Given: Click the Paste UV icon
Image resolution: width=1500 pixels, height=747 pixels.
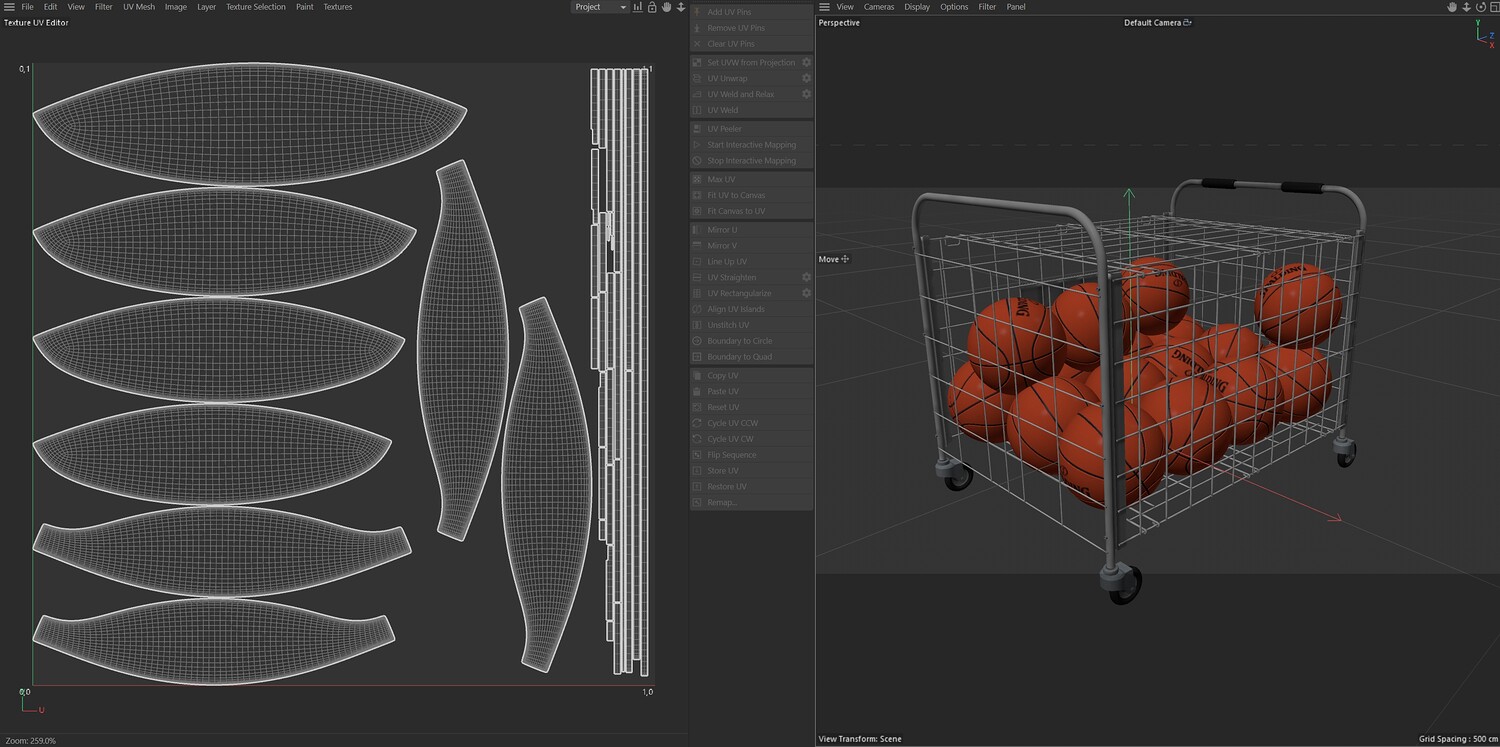Looking at the screenshot, I should tap(697, 391).
